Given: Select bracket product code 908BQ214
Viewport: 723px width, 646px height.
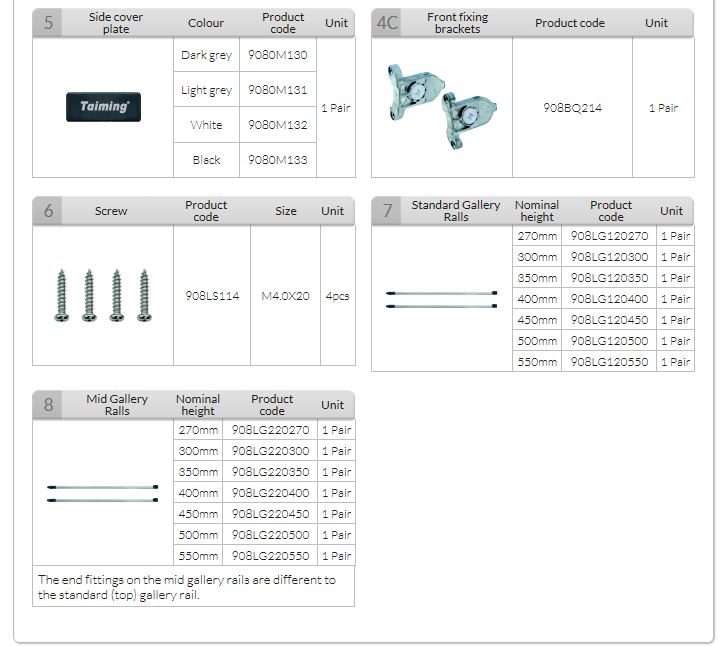Looking at the screenshot, I should click(573, 108).
